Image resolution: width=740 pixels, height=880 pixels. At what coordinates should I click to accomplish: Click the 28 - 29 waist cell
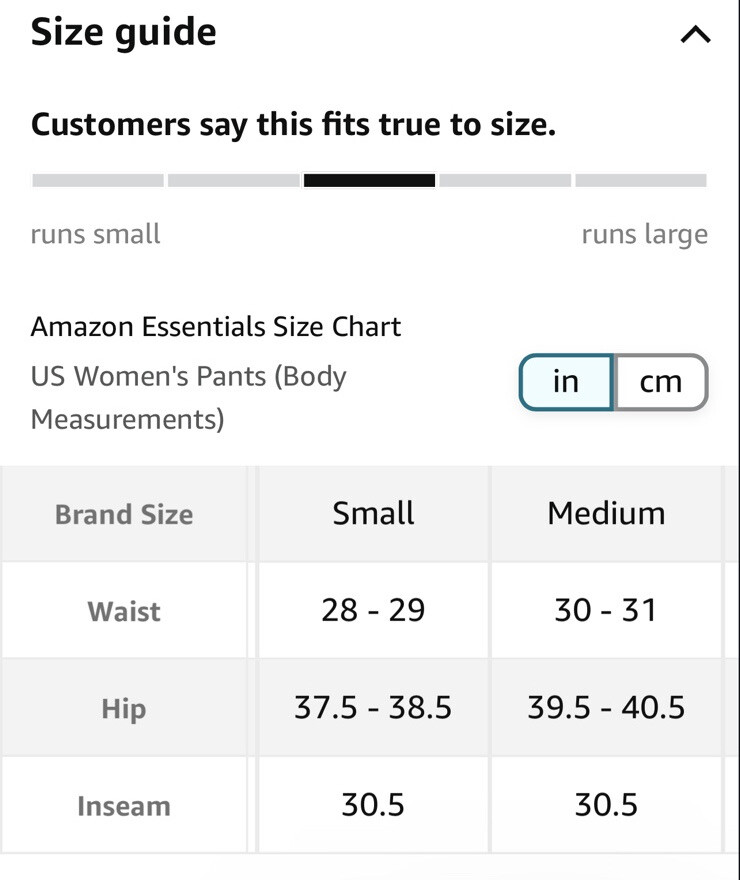(373, 611)
